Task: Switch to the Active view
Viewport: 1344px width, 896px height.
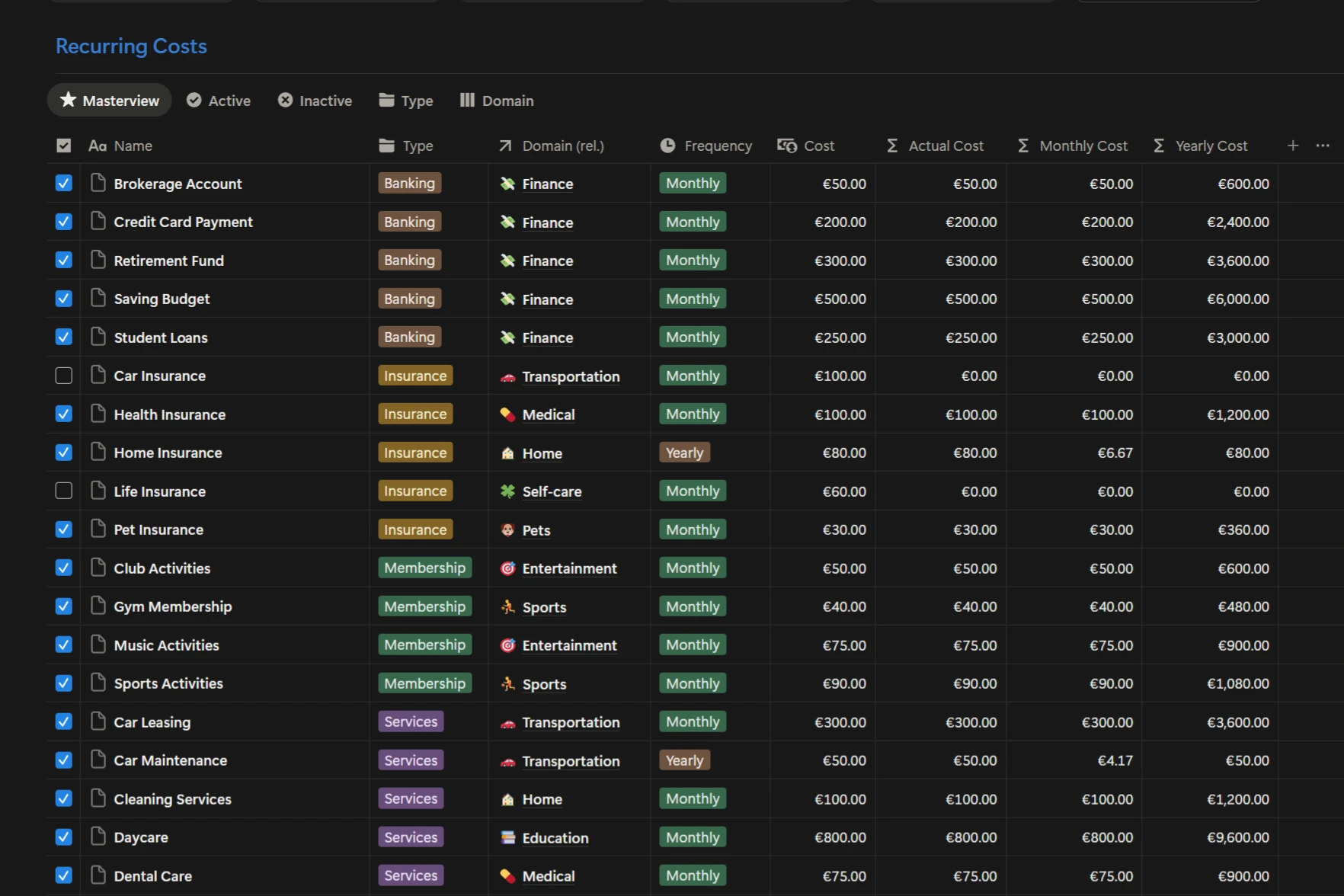Action: [x=219, y=100]
